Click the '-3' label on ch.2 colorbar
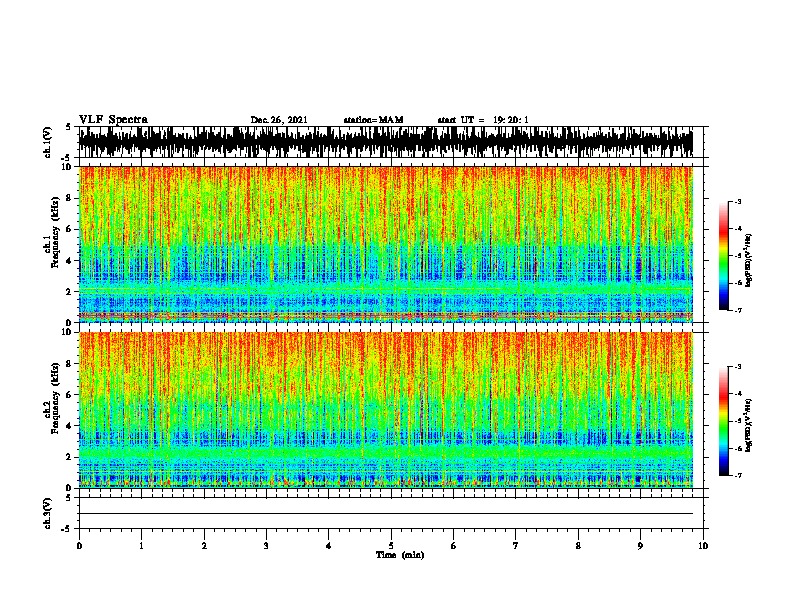 pyautogui.click(x=738, y=367)
